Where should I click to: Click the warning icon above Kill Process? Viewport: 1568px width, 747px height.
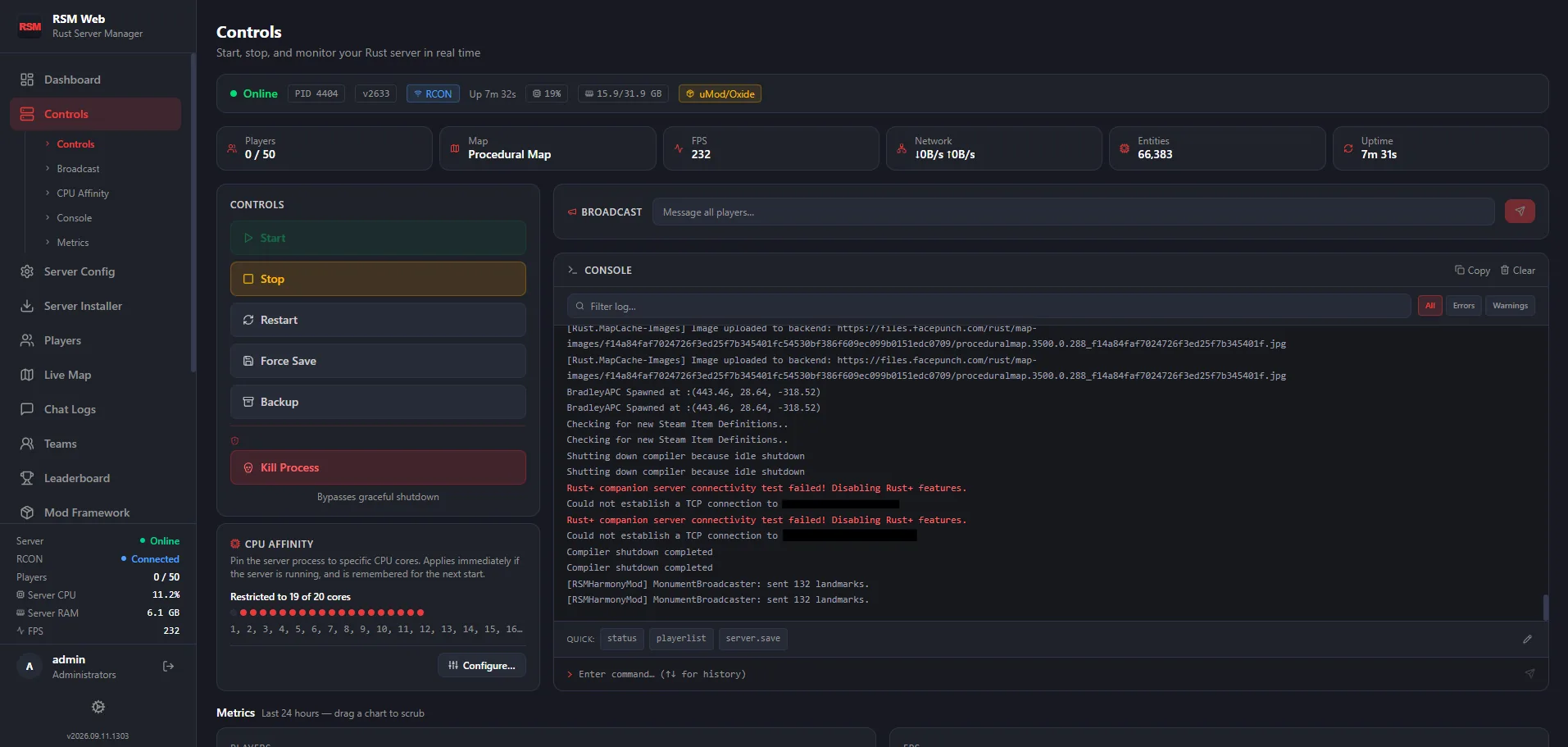pyautogui.click(x=235, y=441)
